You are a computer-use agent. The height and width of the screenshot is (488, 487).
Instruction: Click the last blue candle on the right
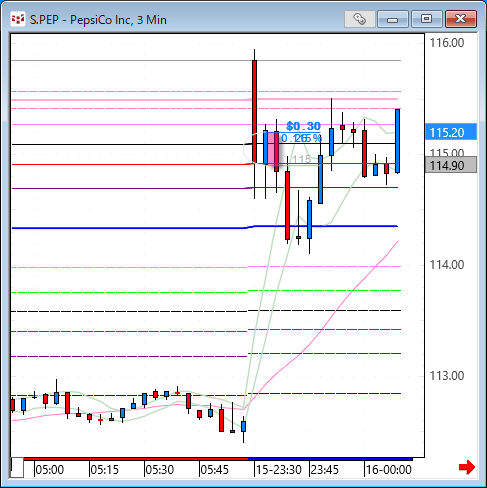(x=397, y=141)
